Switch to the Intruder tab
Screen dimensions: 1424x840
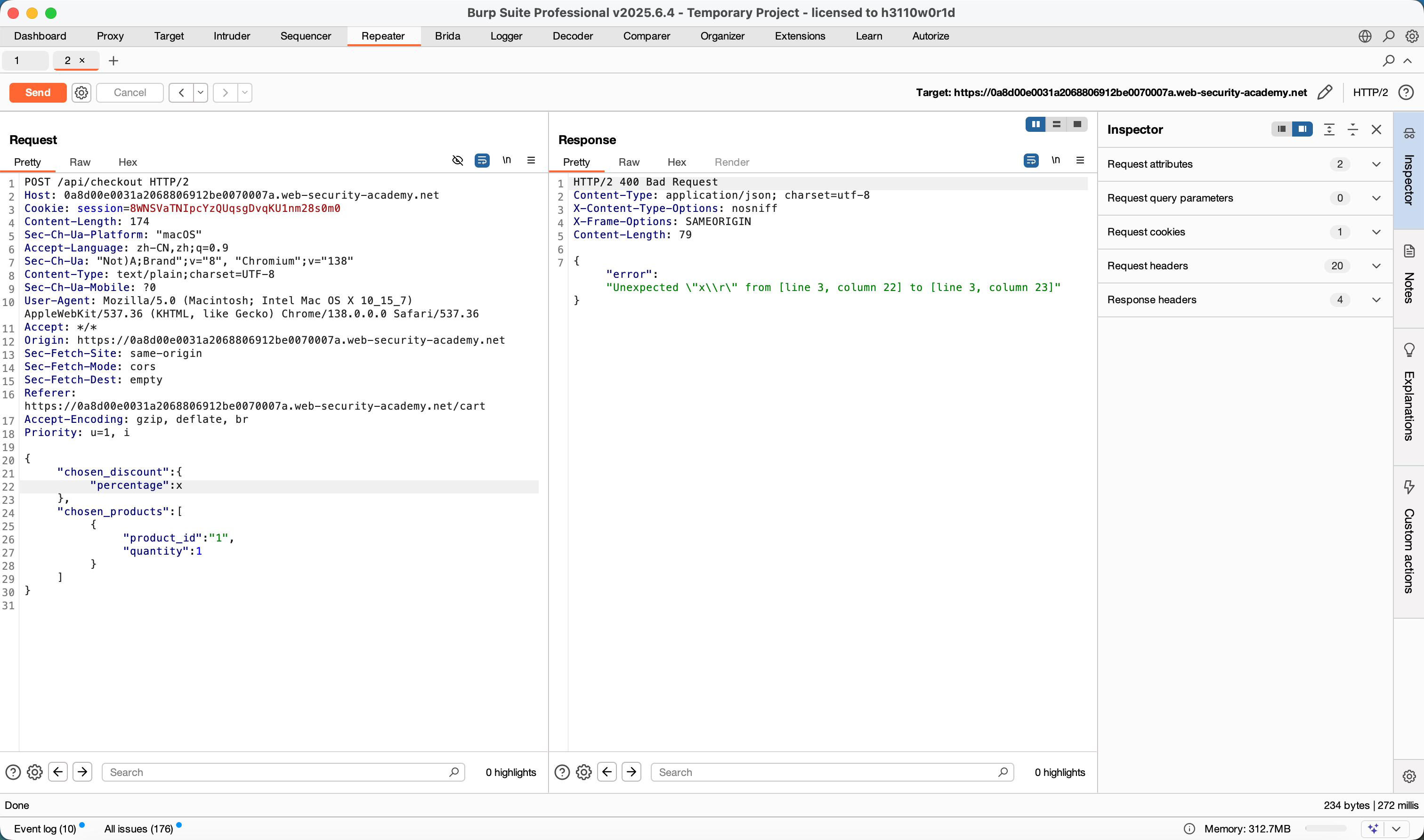point(232,36)
